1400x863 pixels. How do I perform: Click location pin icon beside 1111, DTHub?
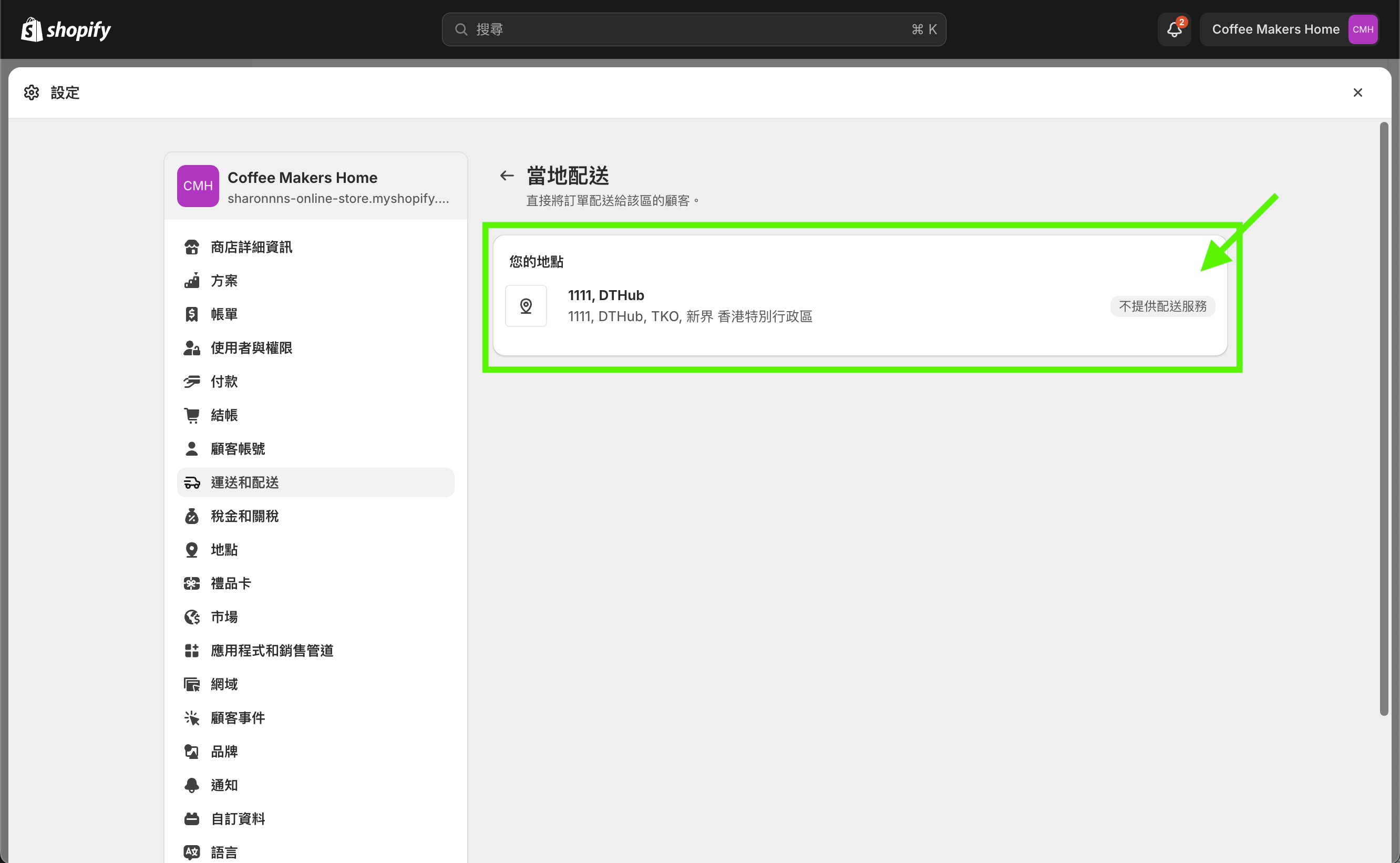click(526, 306)
